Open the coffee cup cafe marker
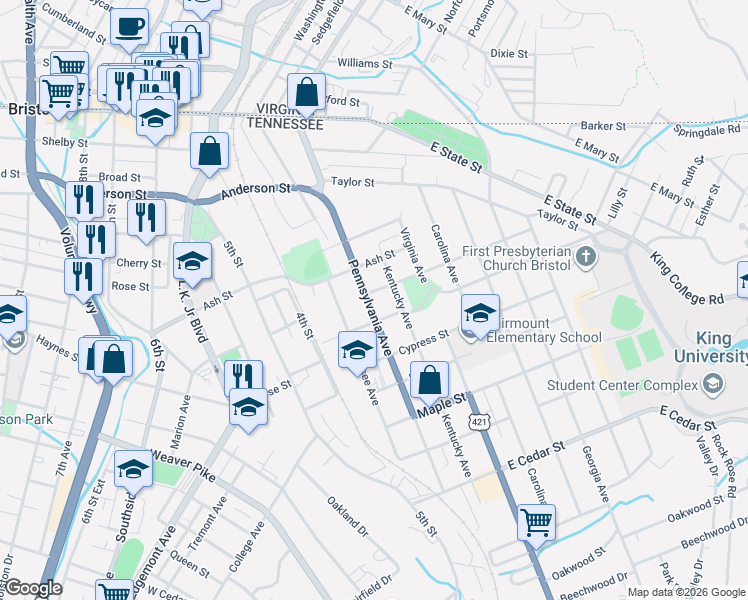This screenshot has height=600, width=748. pos(129,29)
